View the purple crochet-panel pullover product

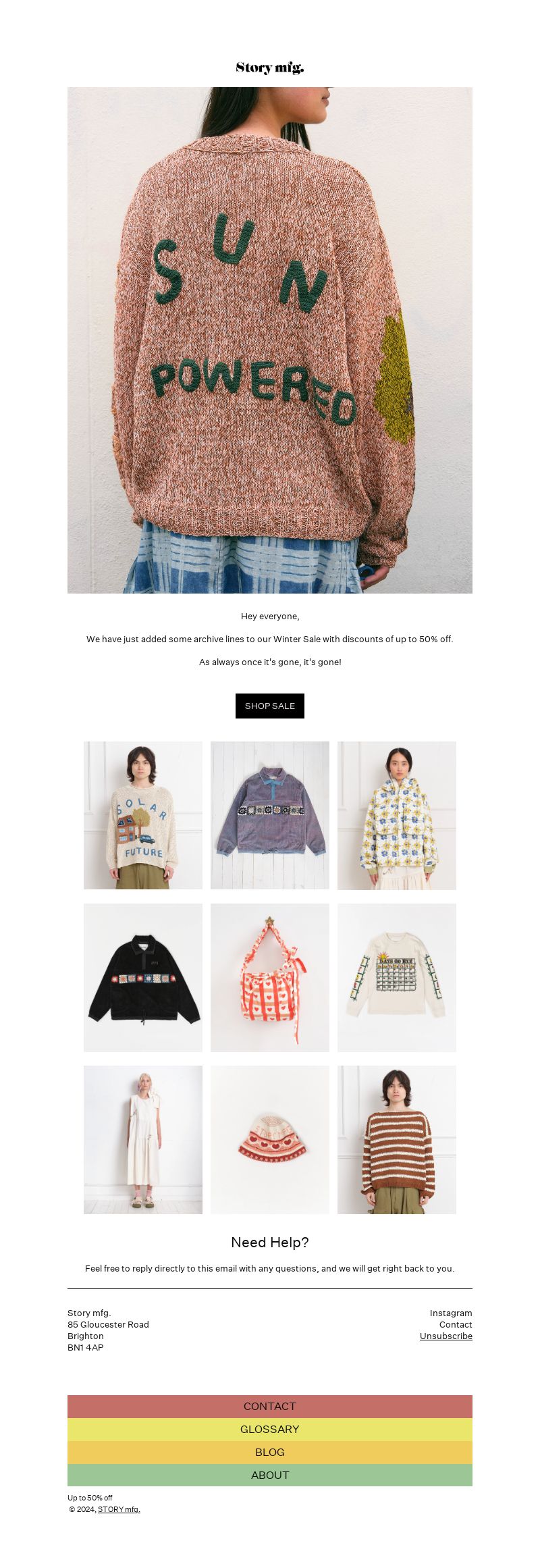[x=270, y=816]
